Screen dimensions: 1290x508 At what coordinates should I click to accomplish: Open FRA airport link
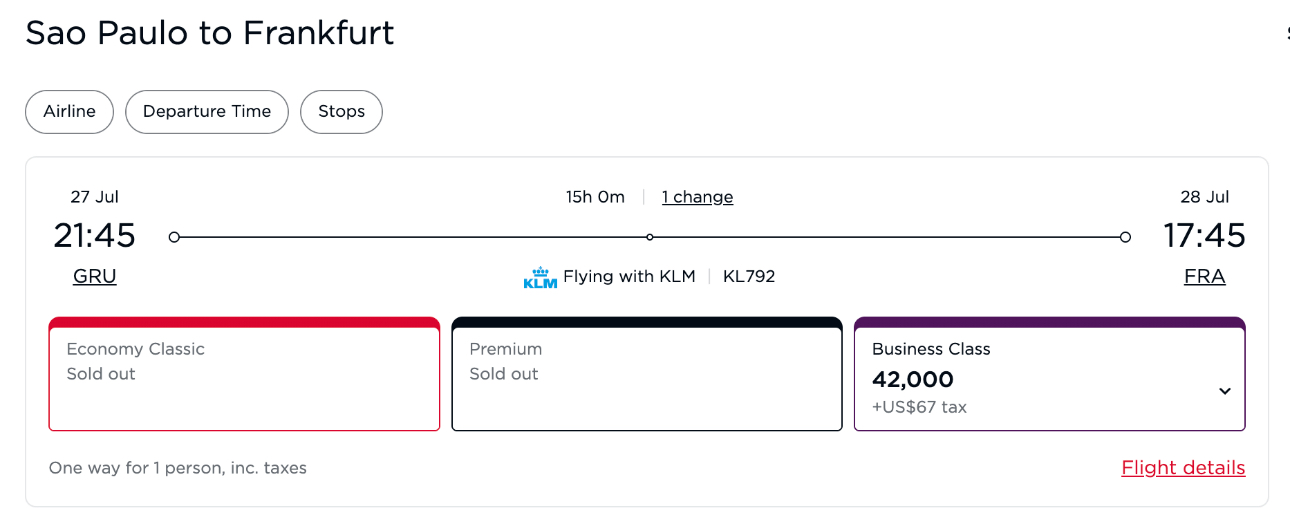coord(1204,277)
